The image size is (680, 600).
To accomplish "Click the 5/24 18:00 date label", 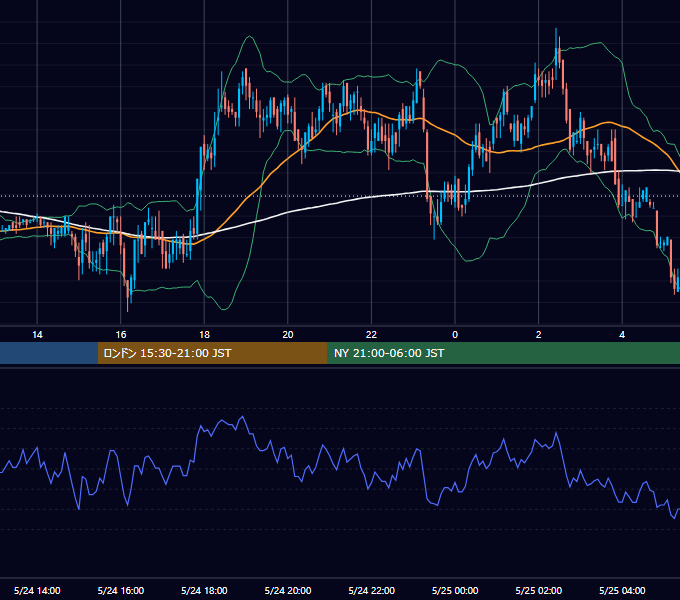I will tap(204, 590).
